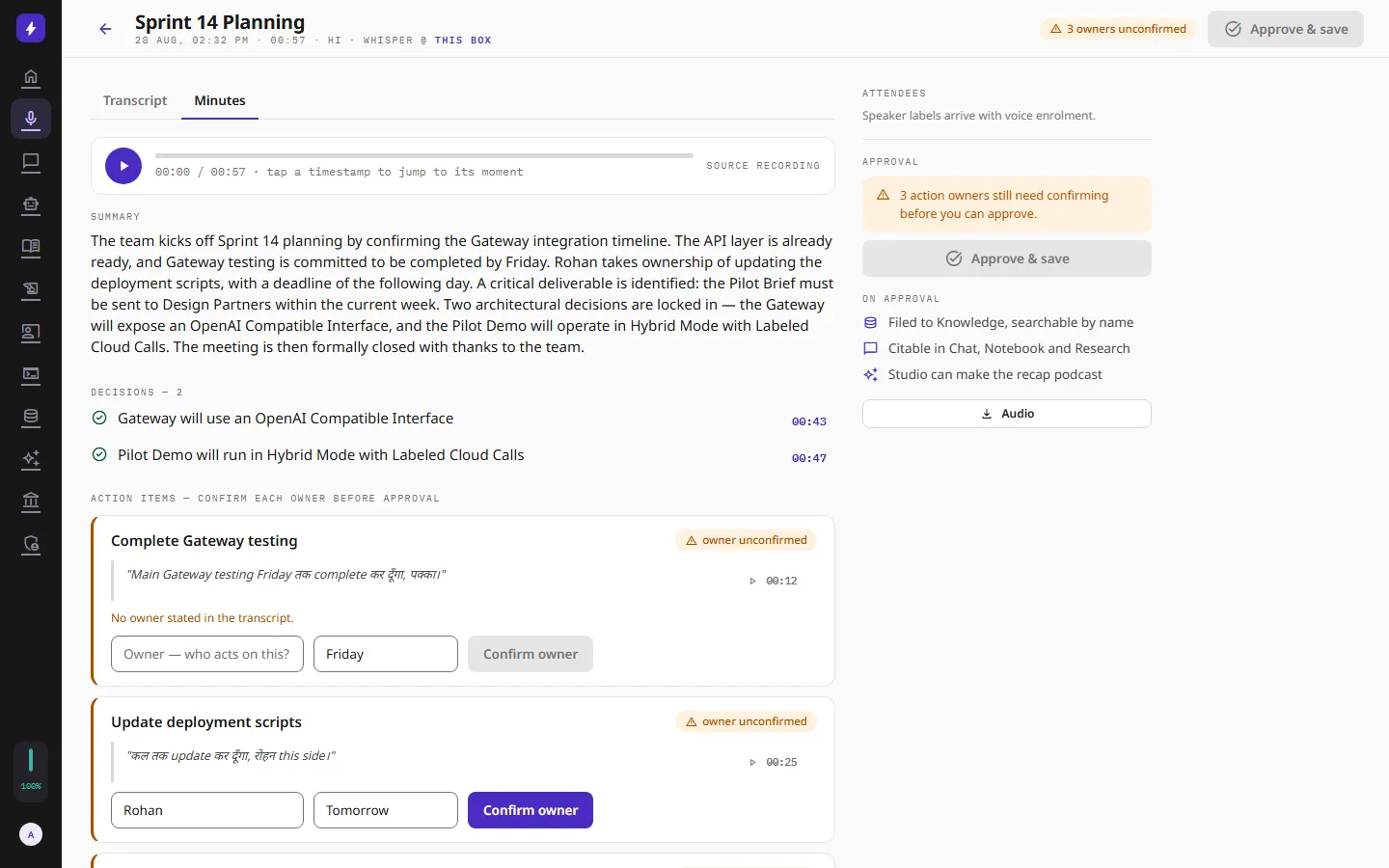
Task: Download the Audio file
Action: click(1007, 414)
